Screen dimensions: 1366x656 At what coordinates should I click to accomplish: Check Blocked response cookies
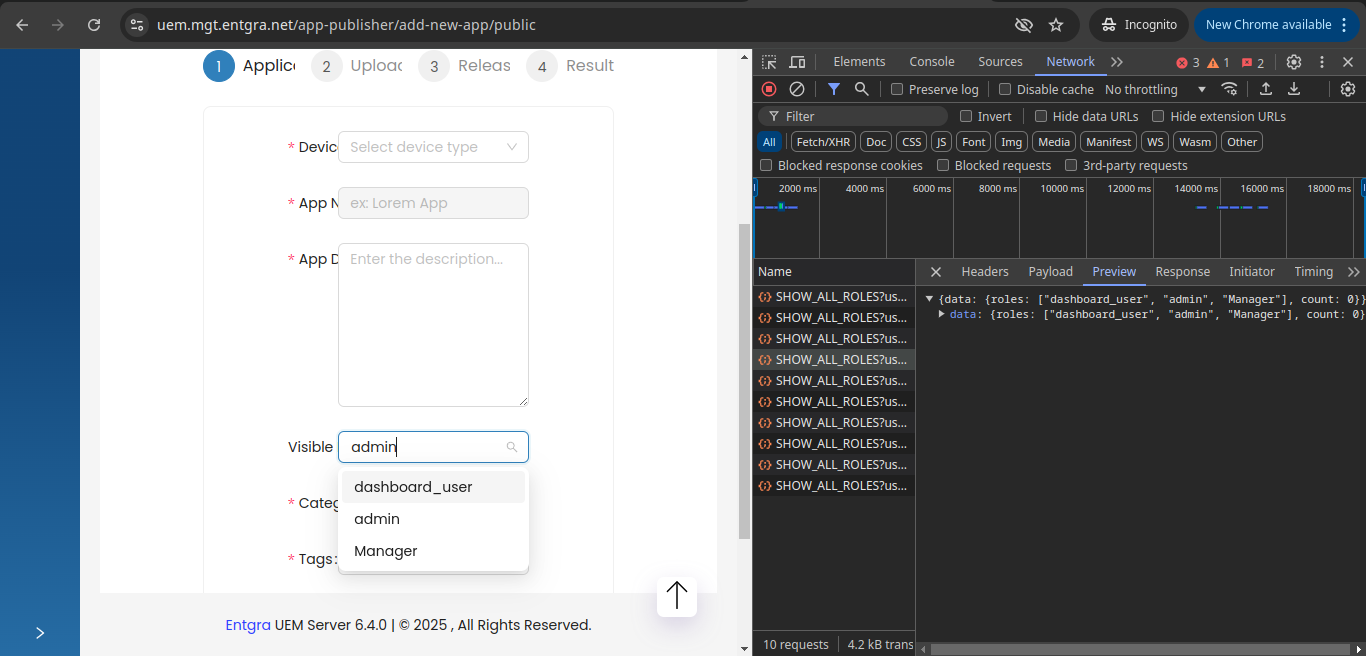tap(767, 165)
